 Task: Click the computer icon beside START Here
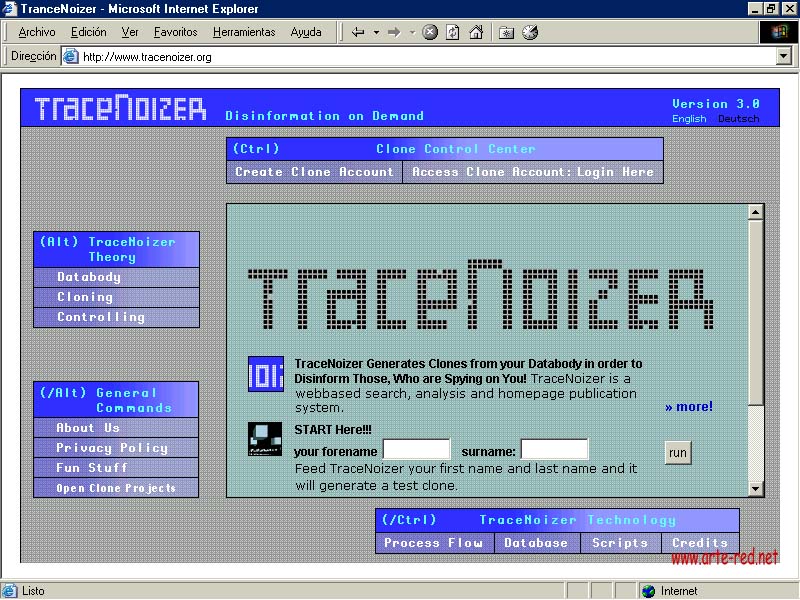266,440
